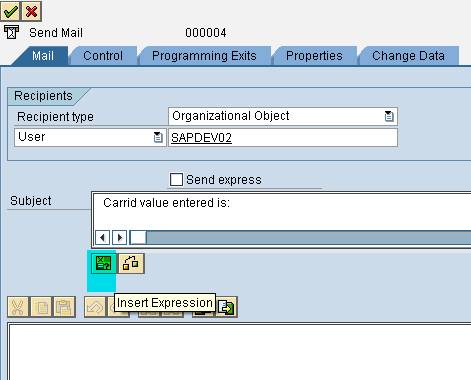Screen dimensions: 471x380
Task: Click the Insert Expression icon
Action: click(104, 263)
